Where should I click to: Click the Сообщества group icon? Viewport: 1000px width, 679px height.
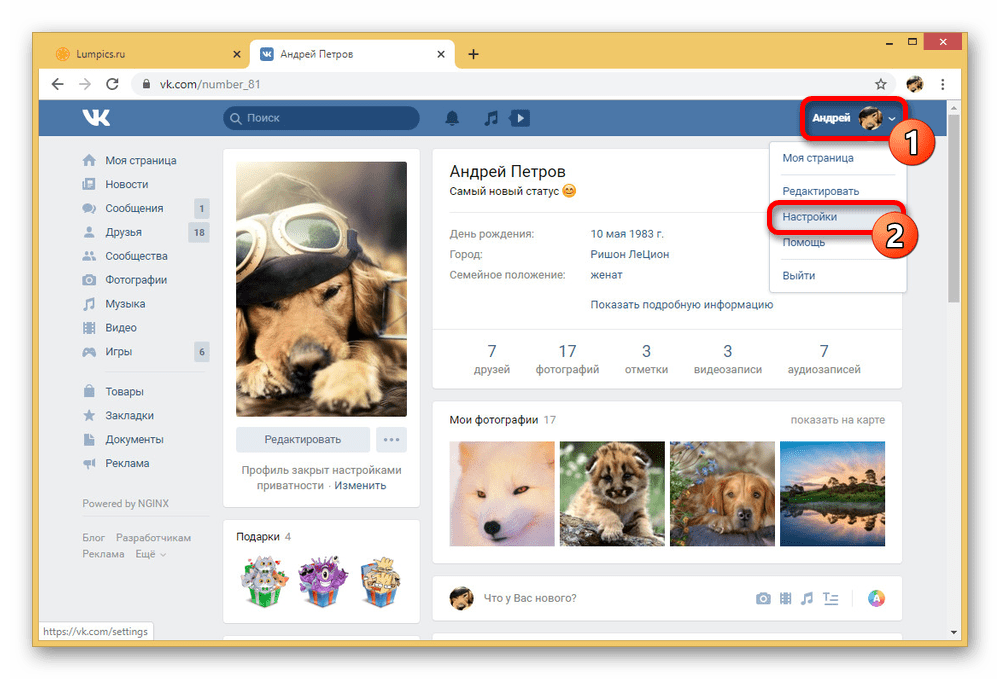click(x=89, y=256)
